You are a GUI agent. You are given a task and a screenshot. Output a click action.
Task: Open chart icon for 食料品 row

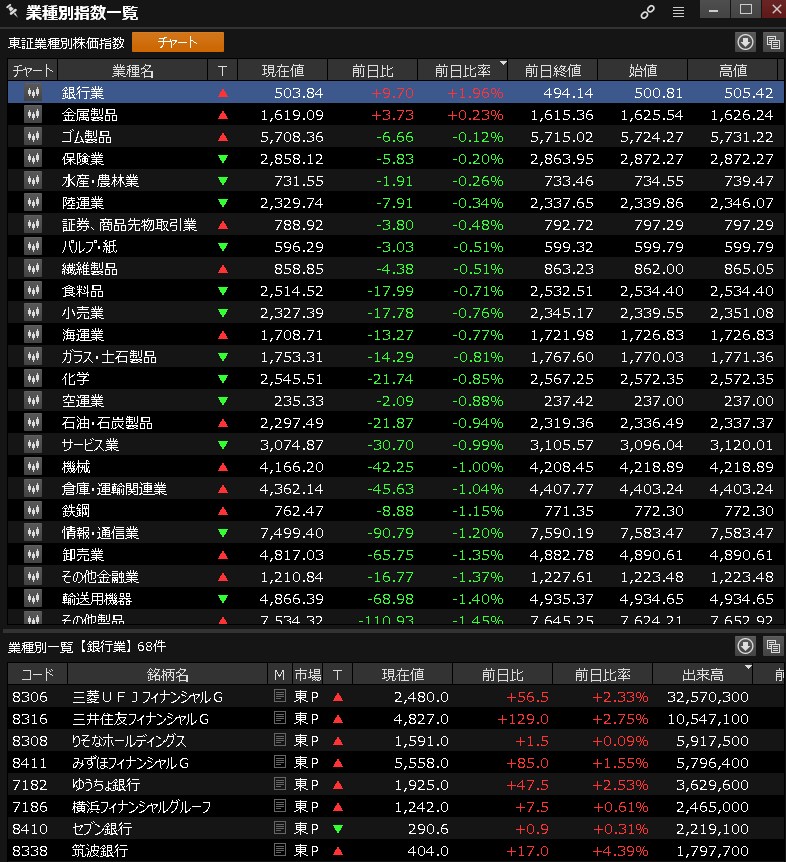pyautogui.click(x=33, y=290)
